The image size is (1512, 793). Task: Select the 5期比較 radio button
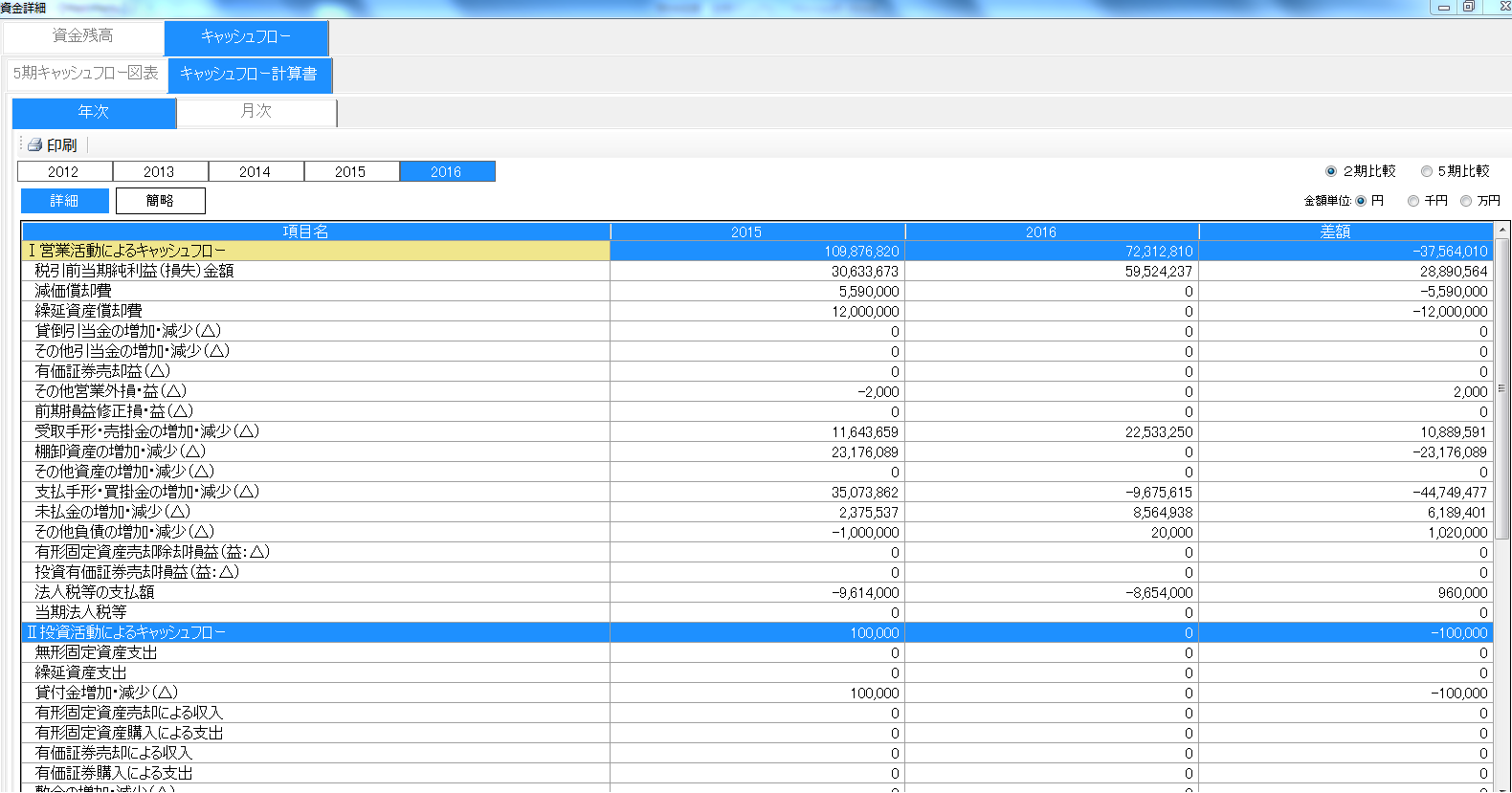tap(1426, 171)
